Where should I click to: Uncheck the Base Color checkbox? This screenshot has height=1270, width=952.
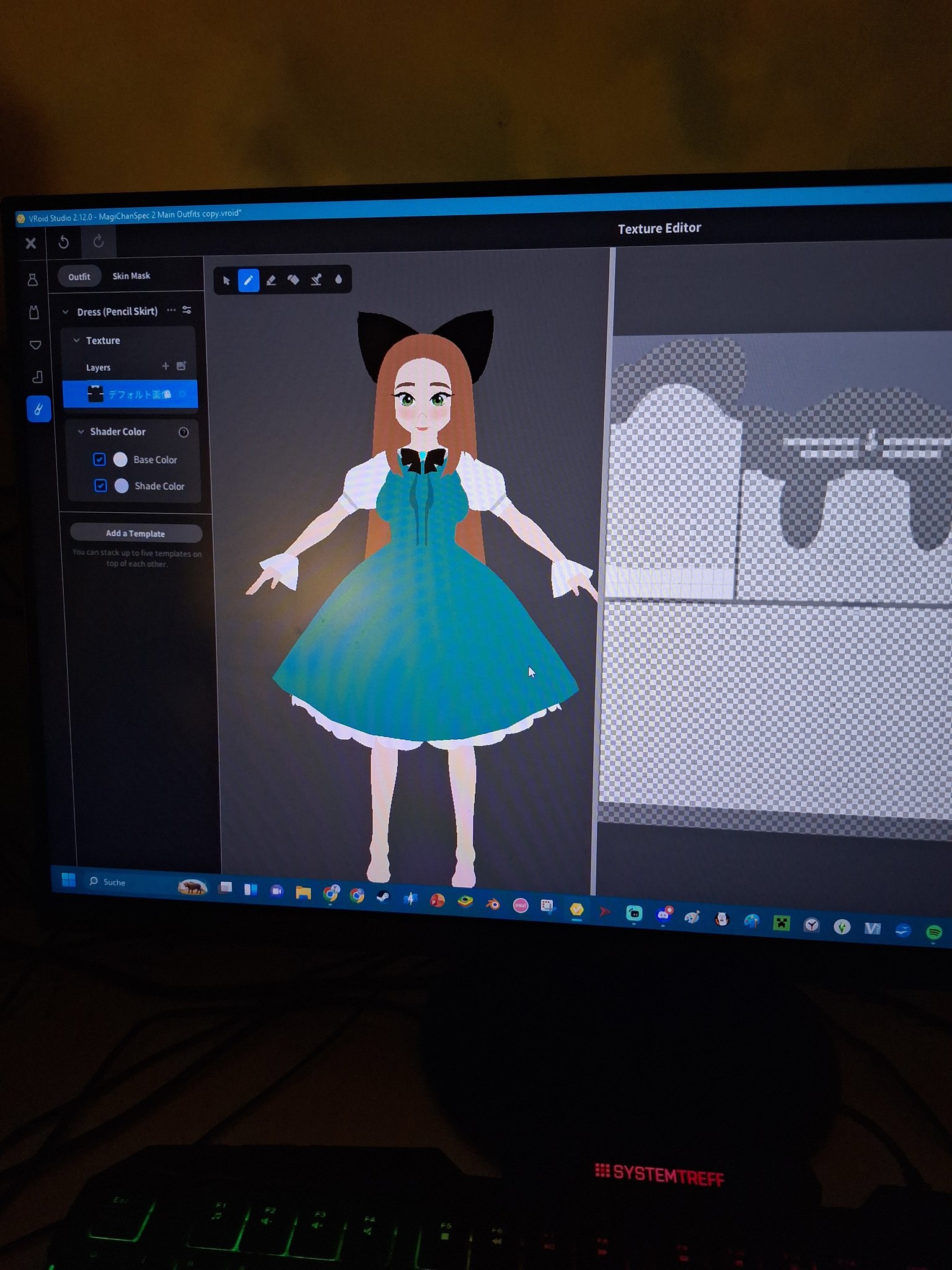click(x=99, y=460)
